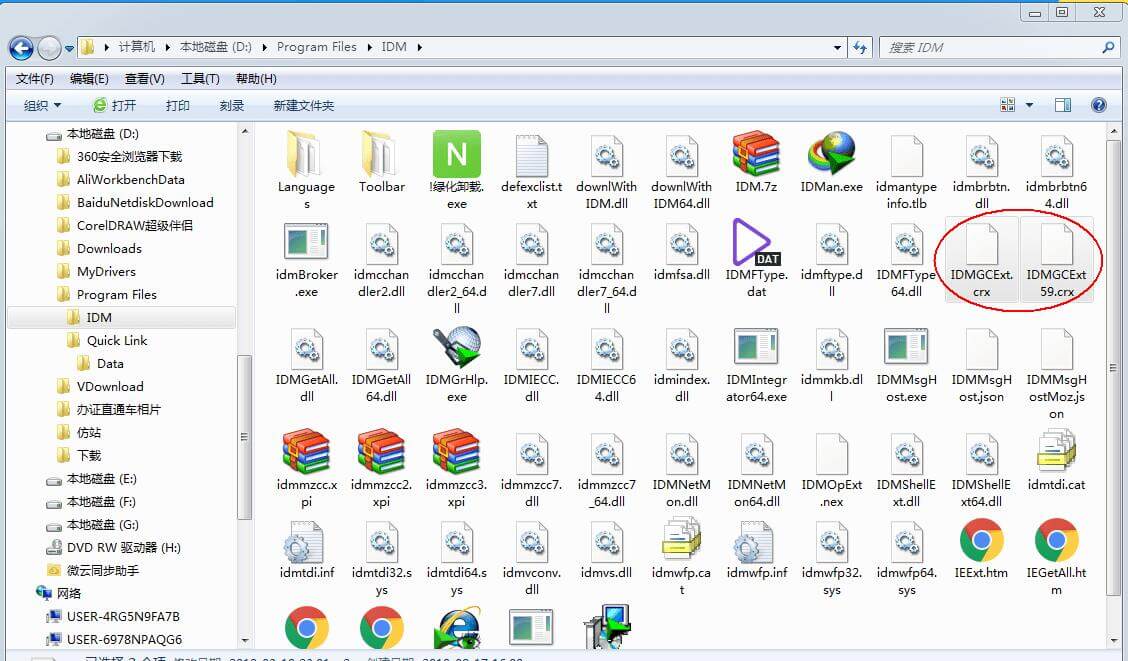
Task: Select the IDMGCExt.crx file icon
Action: pos(981,243)
